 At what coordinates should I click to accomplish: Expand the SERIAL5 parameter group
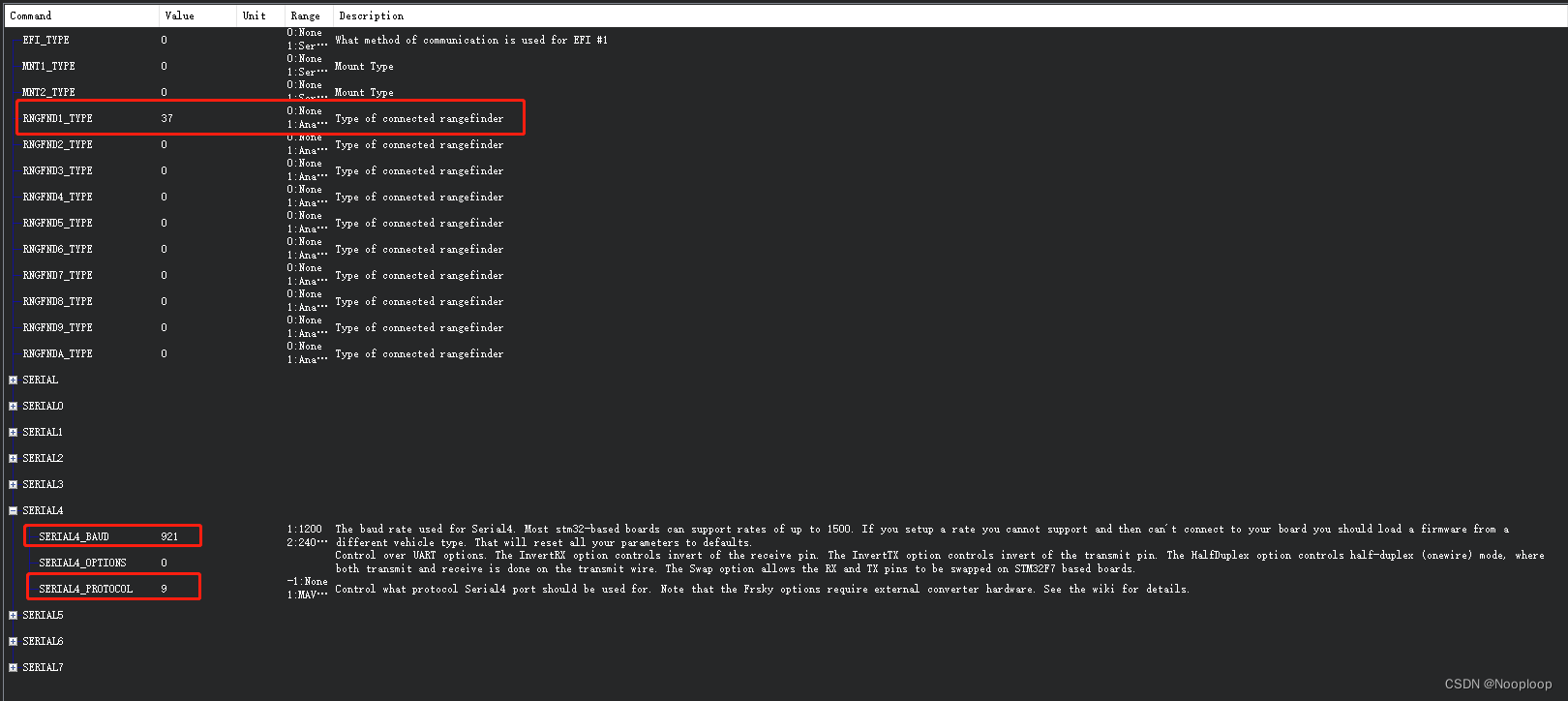13,615
